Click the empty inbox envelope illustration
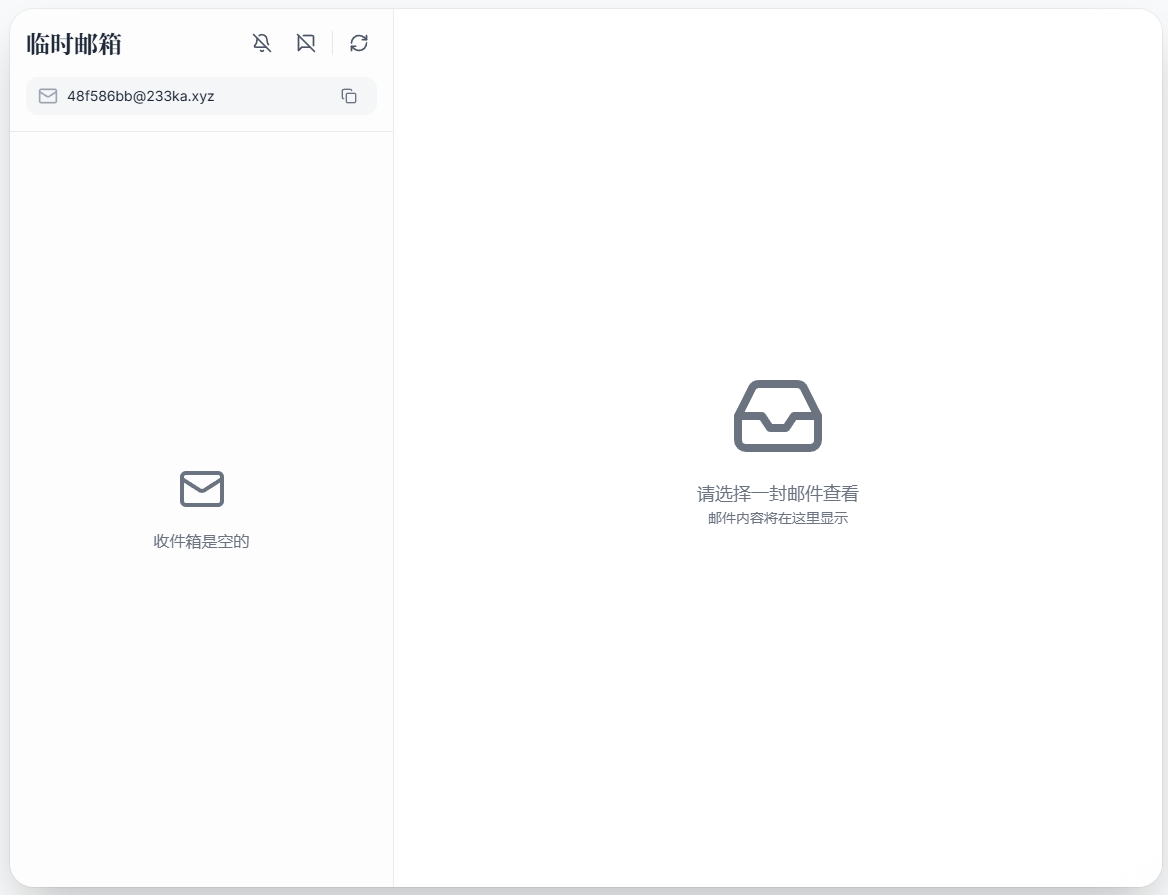The image size is (1168, 895). click(201, 489)
